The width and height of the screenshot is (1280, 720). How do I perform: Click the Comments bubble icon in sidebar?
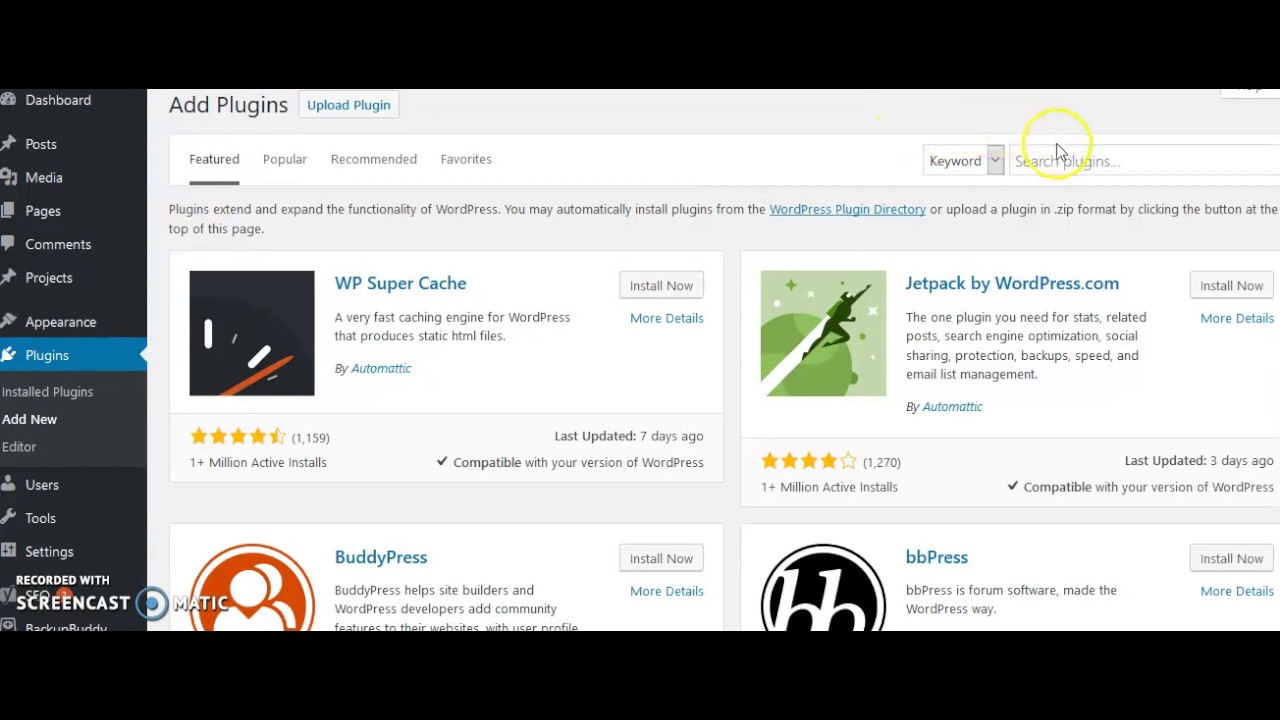8,244
